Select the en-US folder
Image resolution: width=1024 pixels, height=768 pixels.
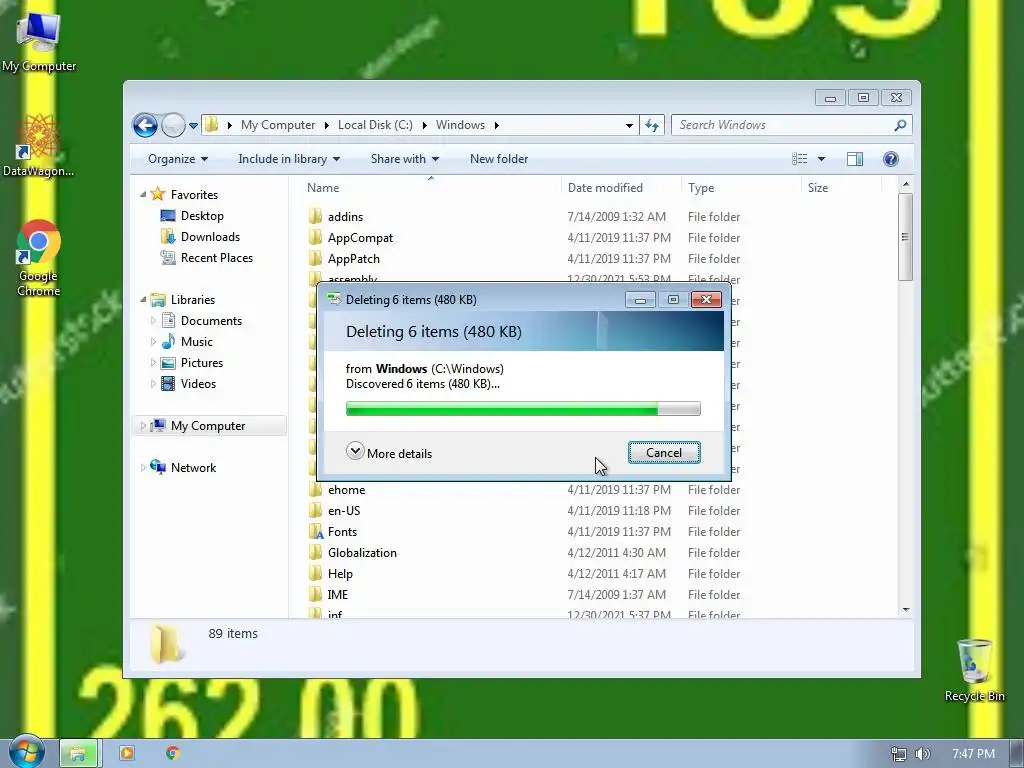pos(344,511)
